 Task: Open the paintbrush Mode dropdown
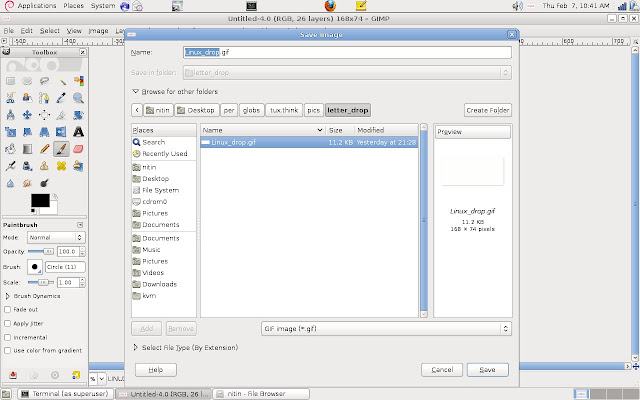56,237
